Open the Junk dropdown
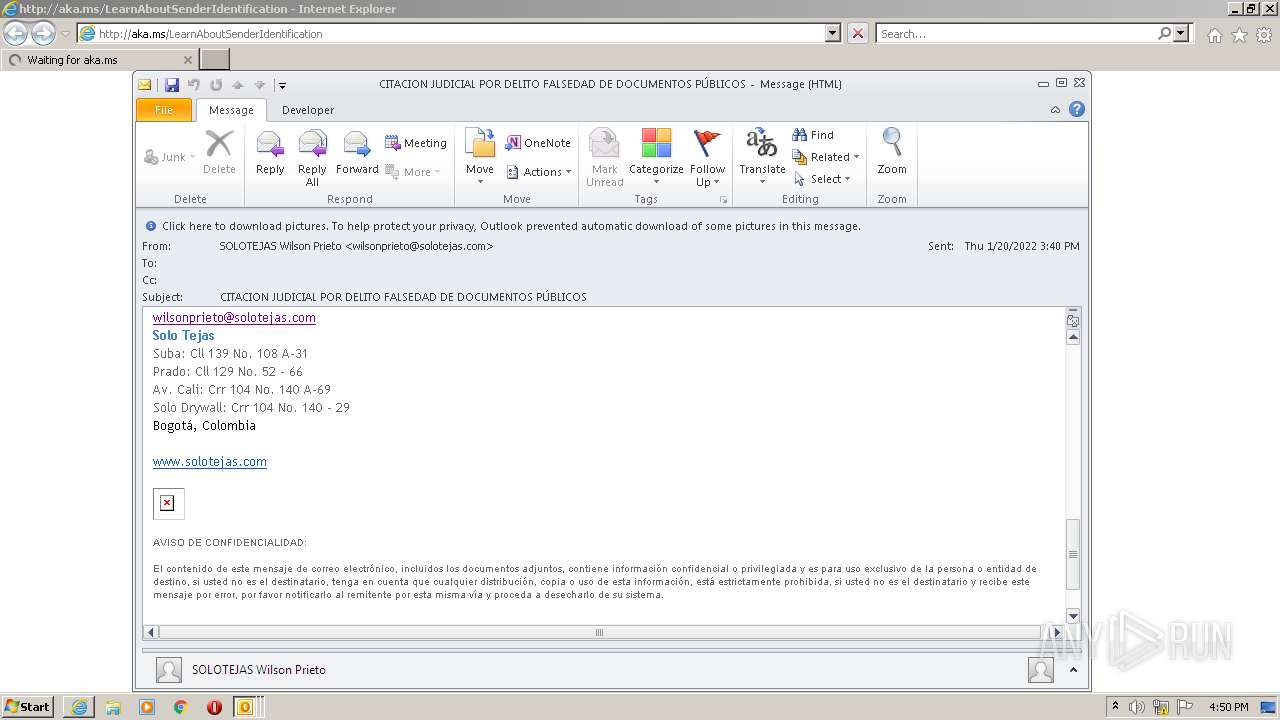This screenshot has height=720, width=1280. click(x=169, y=157)
